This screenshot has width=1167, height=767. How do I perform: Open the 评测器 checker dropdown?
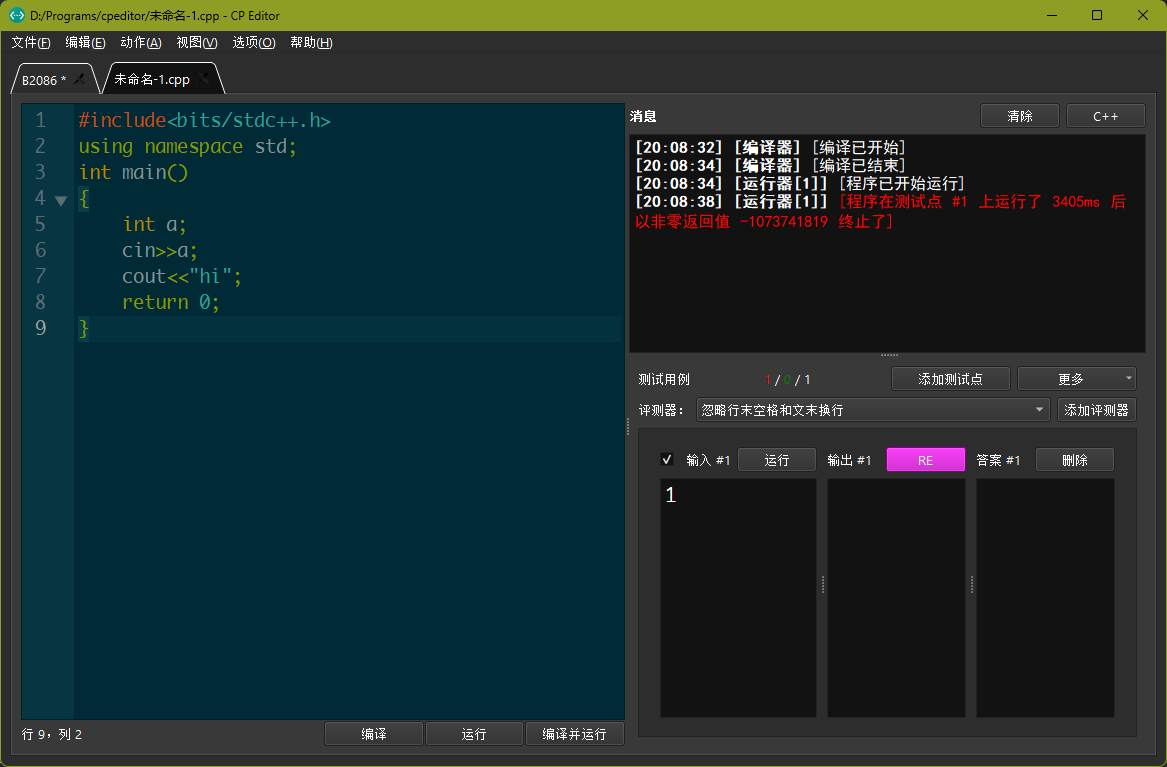(872, 410)
